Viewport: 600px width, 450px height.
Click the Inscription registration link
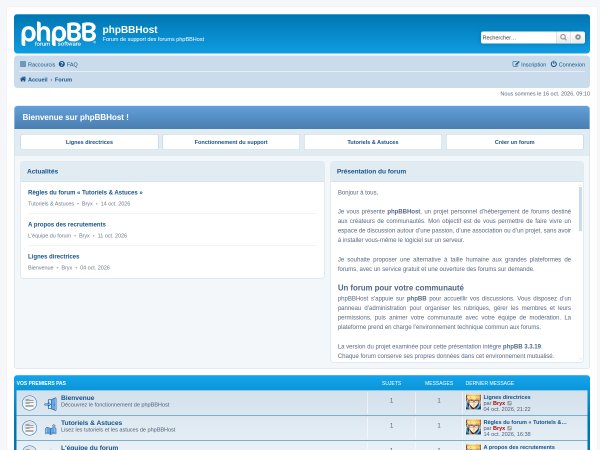[529, 64]
